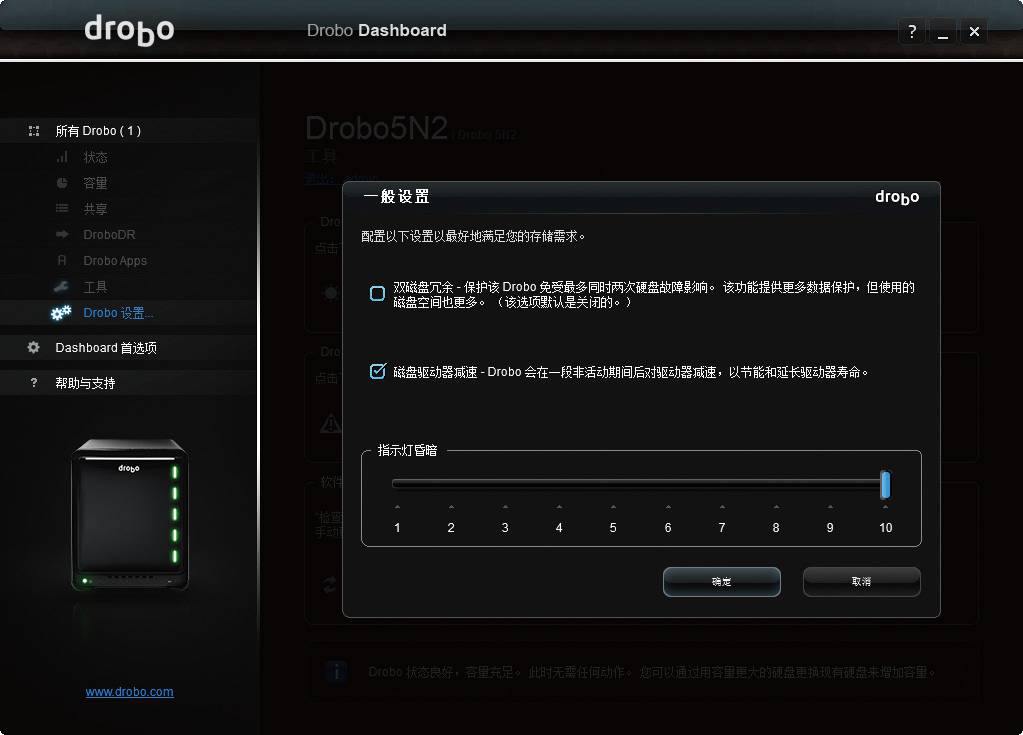The height and width of the screenshot is (735, 1023).
Task: Click the Dashboard preferences gear icon
Action: (x=33, y=348)
